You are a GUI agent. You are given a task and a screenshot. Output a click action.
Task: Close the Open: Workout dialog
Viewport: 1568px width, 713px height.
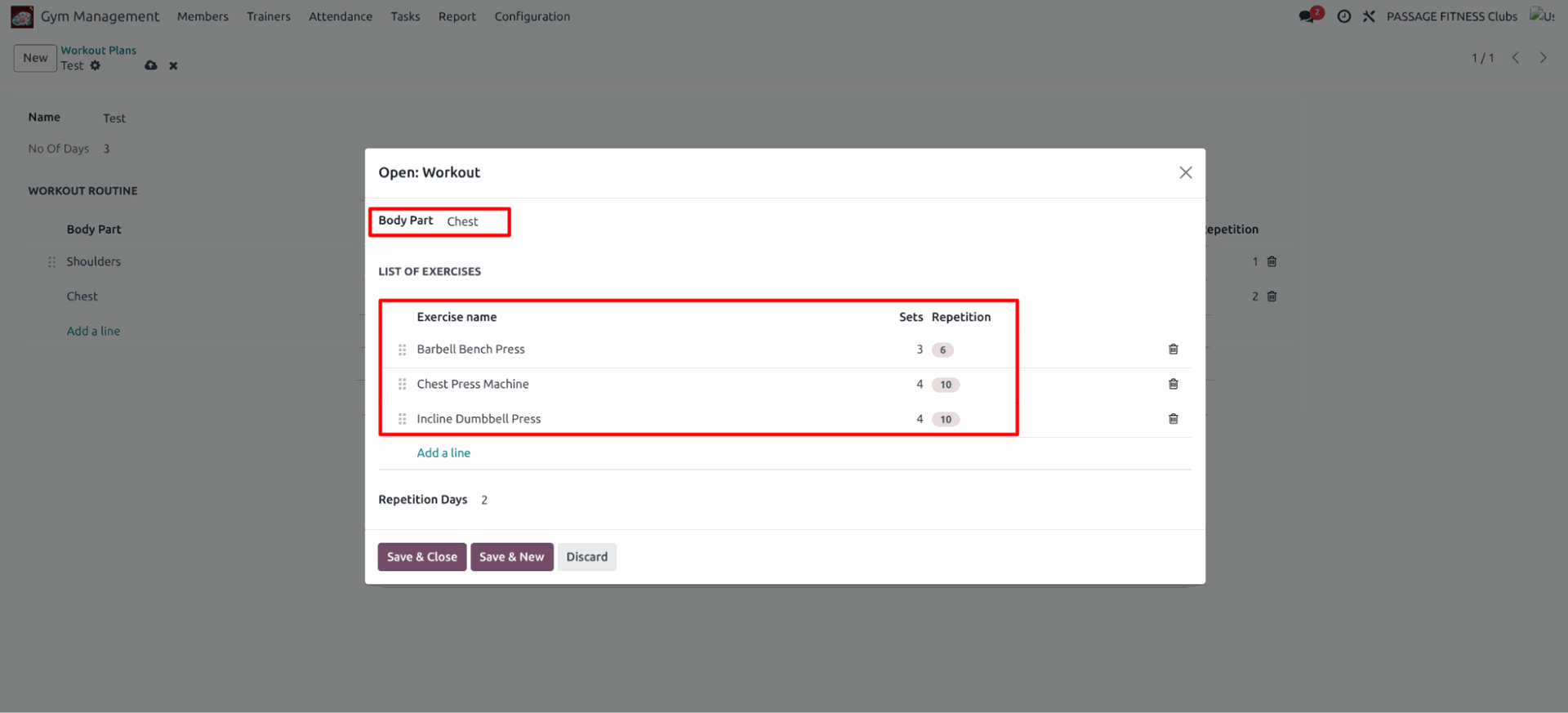1185,172
